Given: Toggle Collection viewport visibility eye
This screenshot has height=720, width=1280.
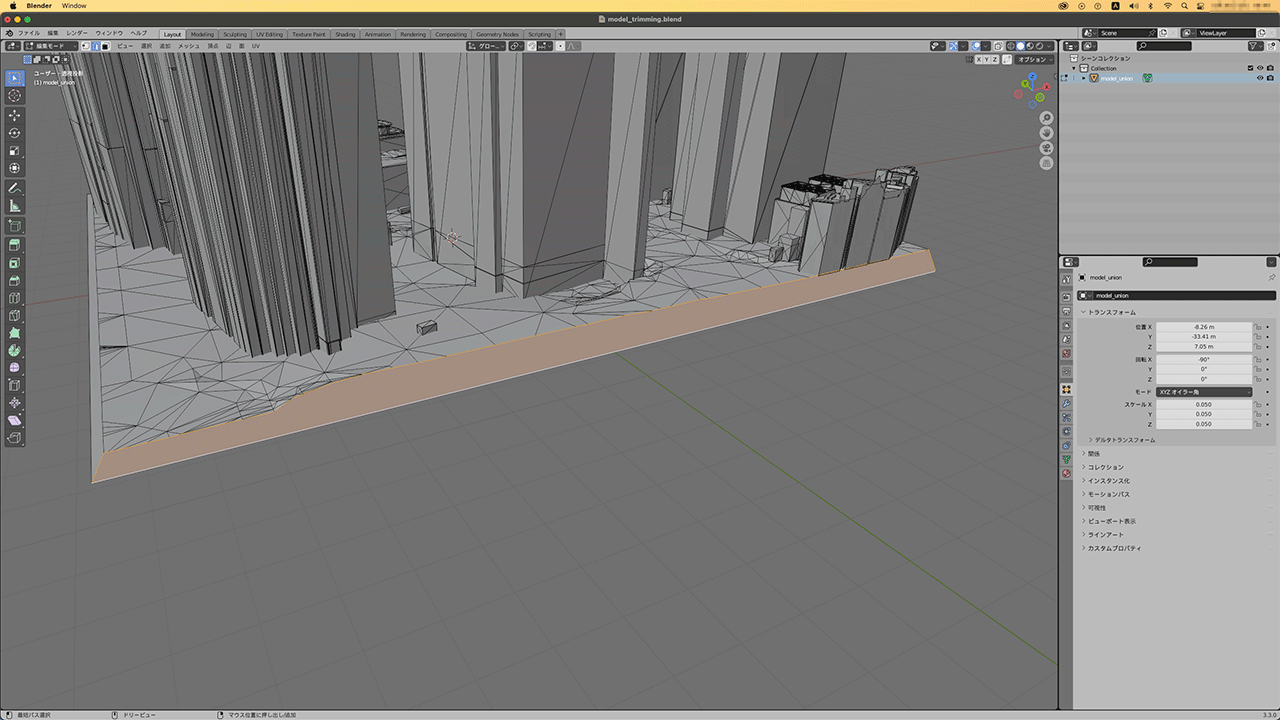Looking at the screenshot, I should 1260,68.
